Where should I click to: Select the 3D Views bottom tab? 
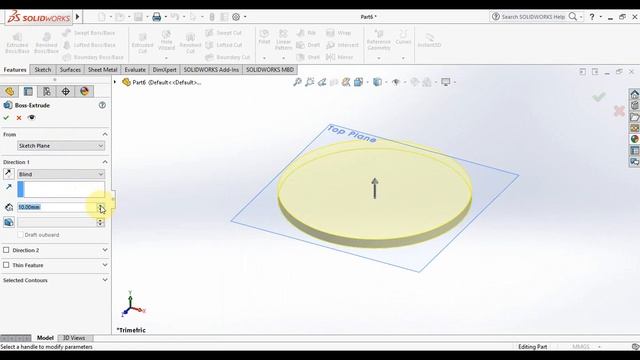tap(74, 338)
